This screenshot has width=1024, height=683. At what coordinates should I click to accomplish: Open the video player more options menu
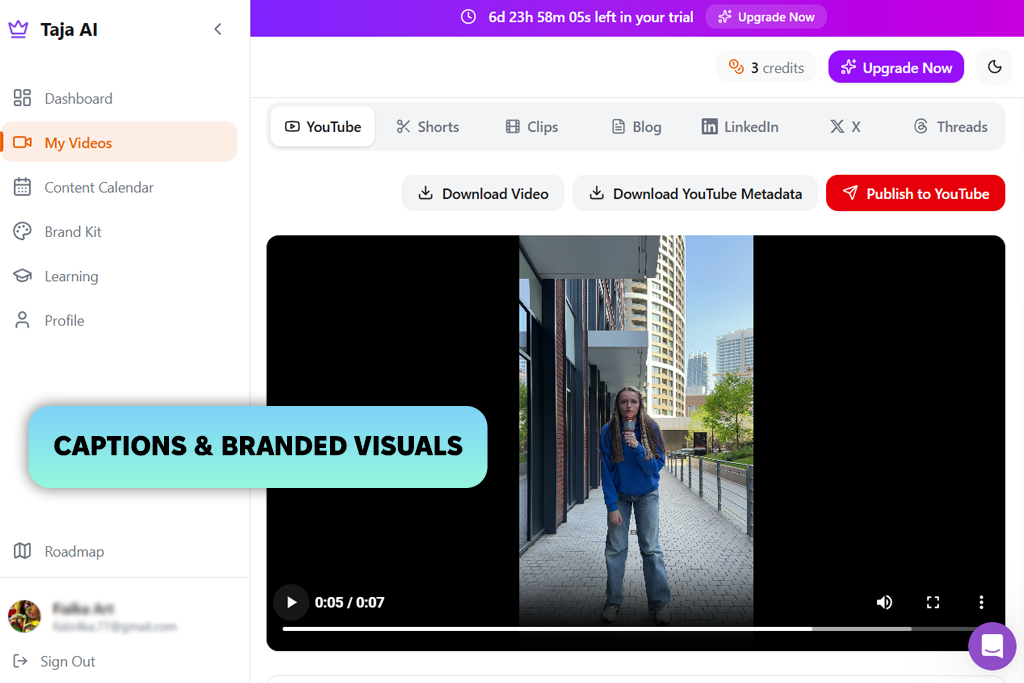pos(981,602)
